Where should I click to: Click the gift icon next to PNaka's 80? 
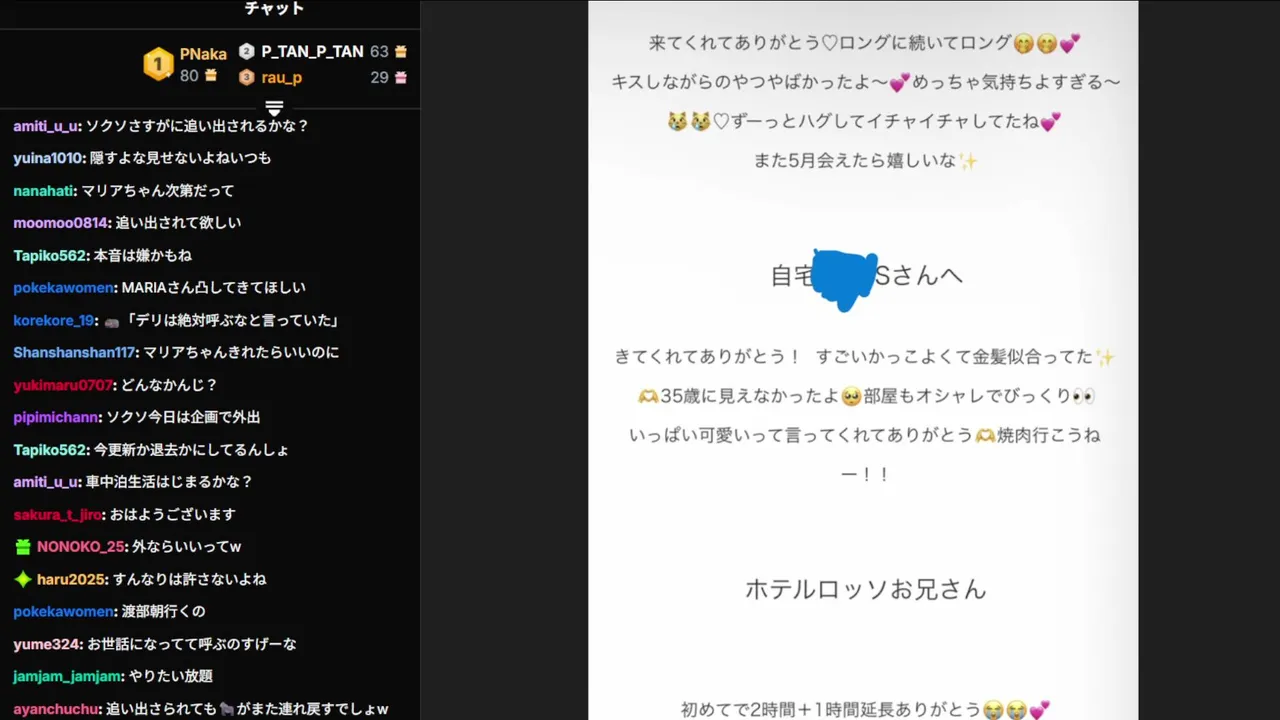point(211,75)
